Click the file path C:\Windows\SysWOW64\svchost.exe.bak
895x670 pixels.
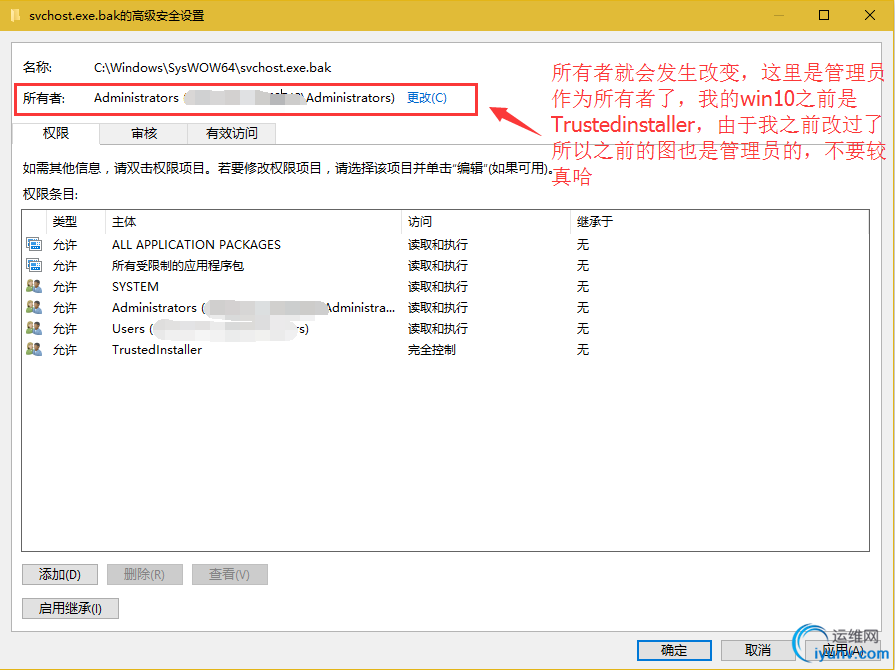coord(212,67)
